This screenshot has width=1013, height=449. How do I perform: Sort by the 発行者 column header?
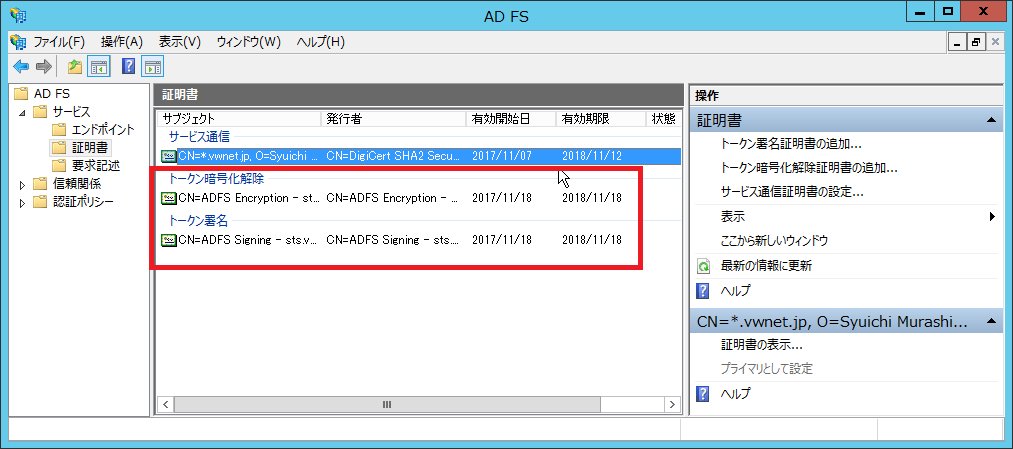(393, 119)
